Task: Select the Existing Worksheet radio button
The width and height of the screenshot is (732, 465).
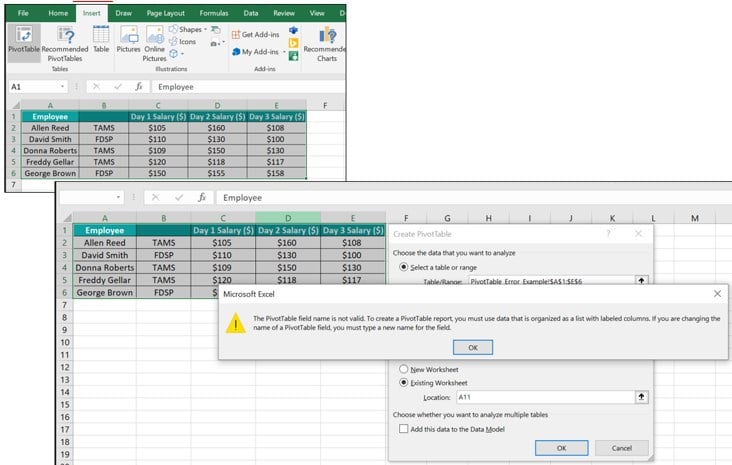Action: coord(404,382)
